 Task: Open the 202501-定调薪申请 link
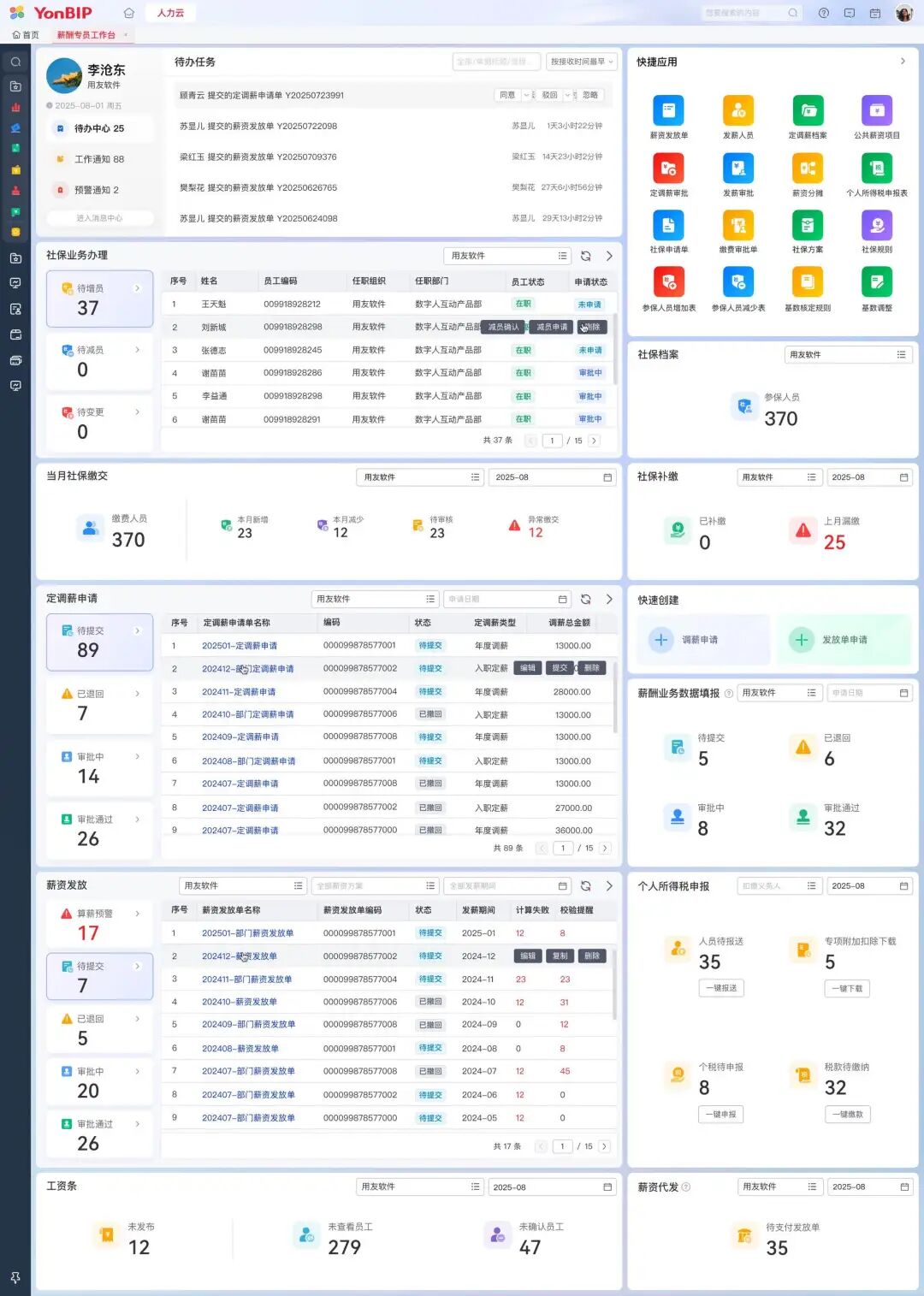click(239, 646)
